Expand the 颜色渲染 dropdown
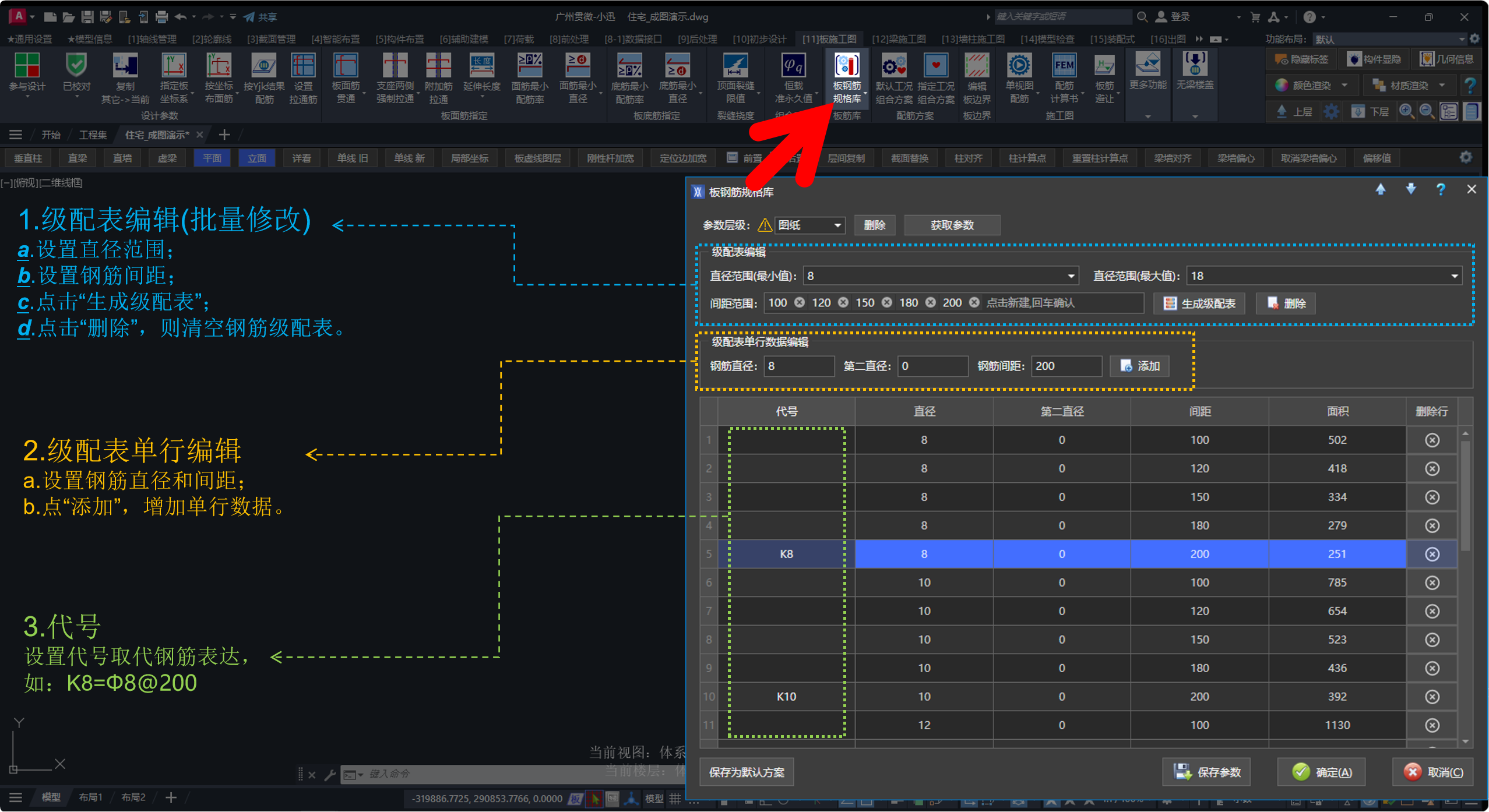The width and height of the screenshot is (1489, 812). pos(1344,86)
